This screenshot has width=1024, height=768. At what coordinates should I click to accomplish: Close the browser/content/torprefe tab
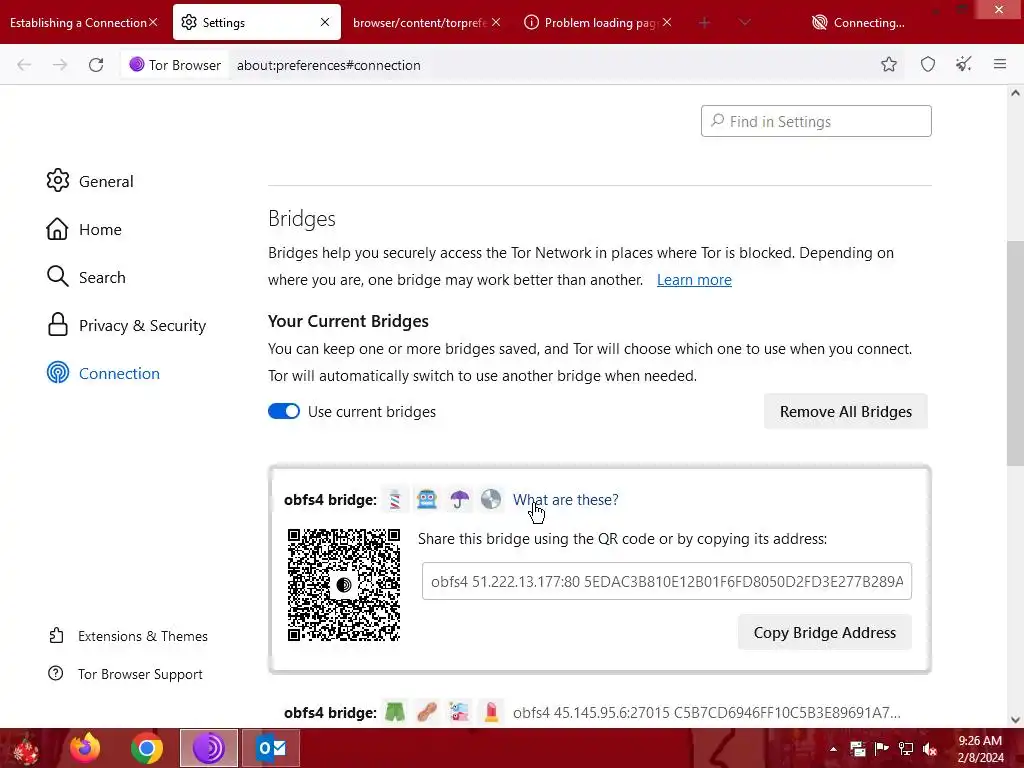[496, 22]
